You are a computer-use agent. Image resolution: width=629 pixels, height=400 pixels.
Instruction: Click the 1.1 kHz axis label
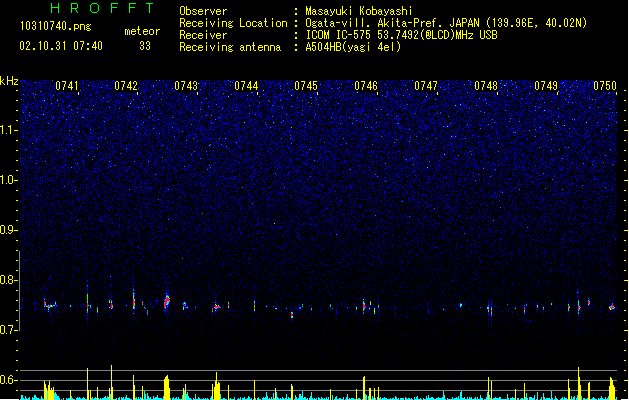[x=8, y=130]
